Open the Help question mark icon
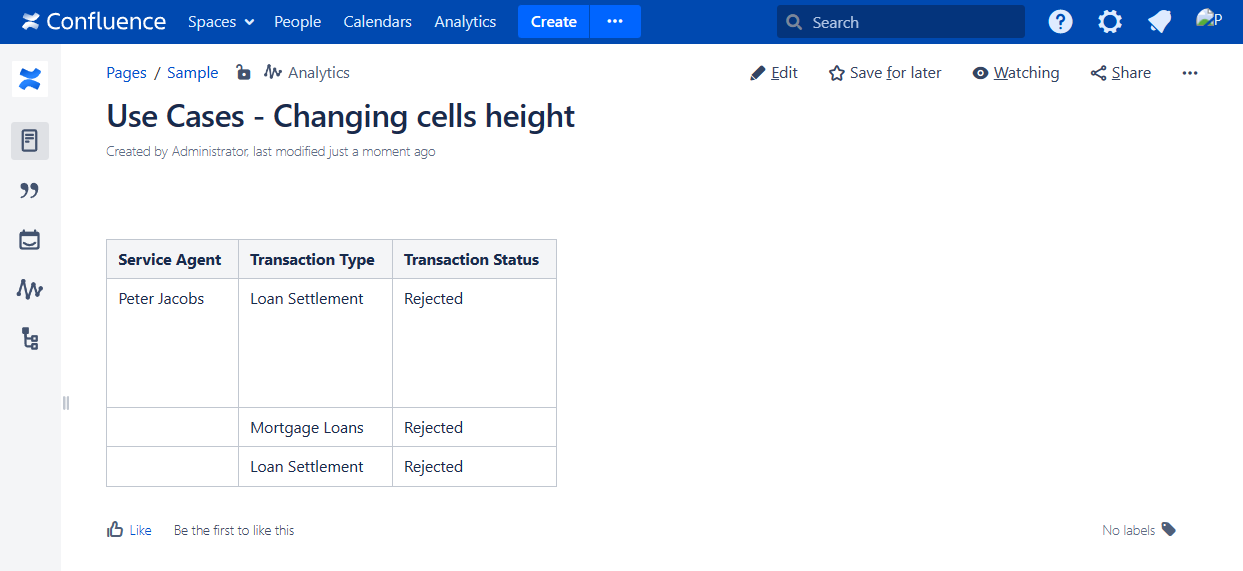 1060,22
